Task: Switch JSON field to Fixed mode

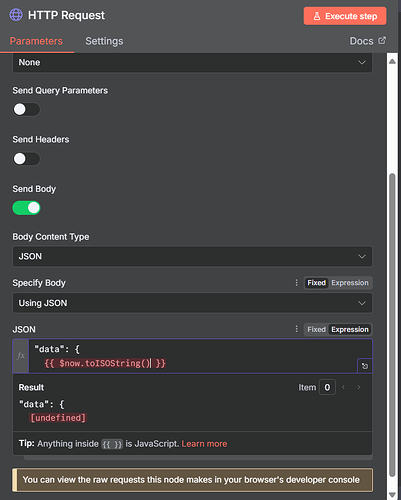Action: point(316,329)
